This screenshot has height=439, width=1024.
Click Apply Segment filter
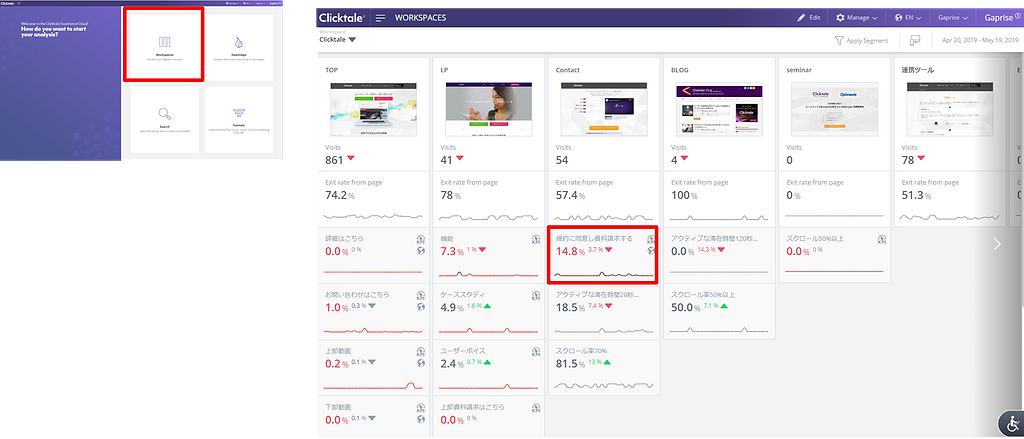click(x=861, y=41)
